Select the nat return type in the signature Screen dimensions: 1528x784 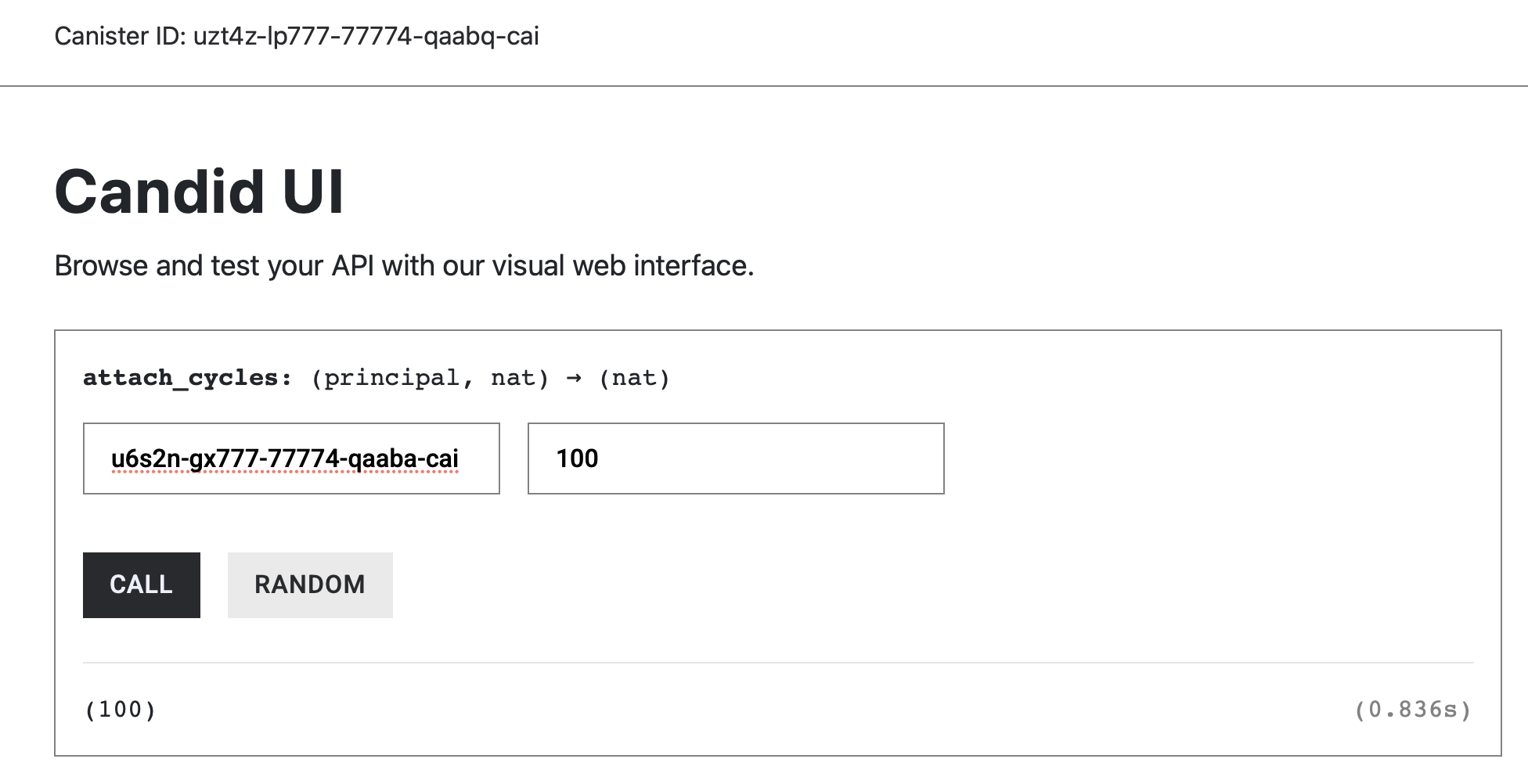(x=636, y=377)
